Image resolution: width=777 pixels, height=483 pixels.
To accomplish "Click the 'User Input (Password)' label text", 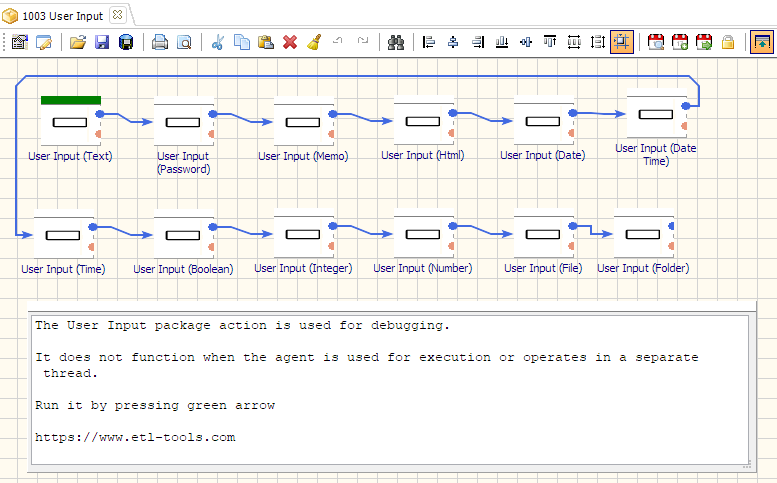I will [183, 162].
